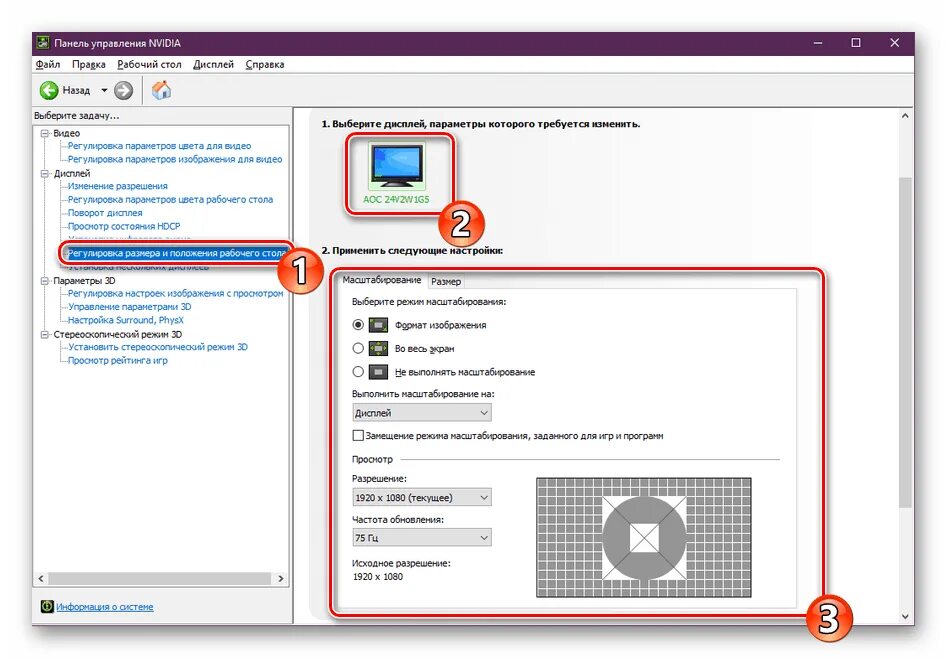
Task: Click left panel scroll-left arrow
Action: pyautogui.click(x=40, y=579)
